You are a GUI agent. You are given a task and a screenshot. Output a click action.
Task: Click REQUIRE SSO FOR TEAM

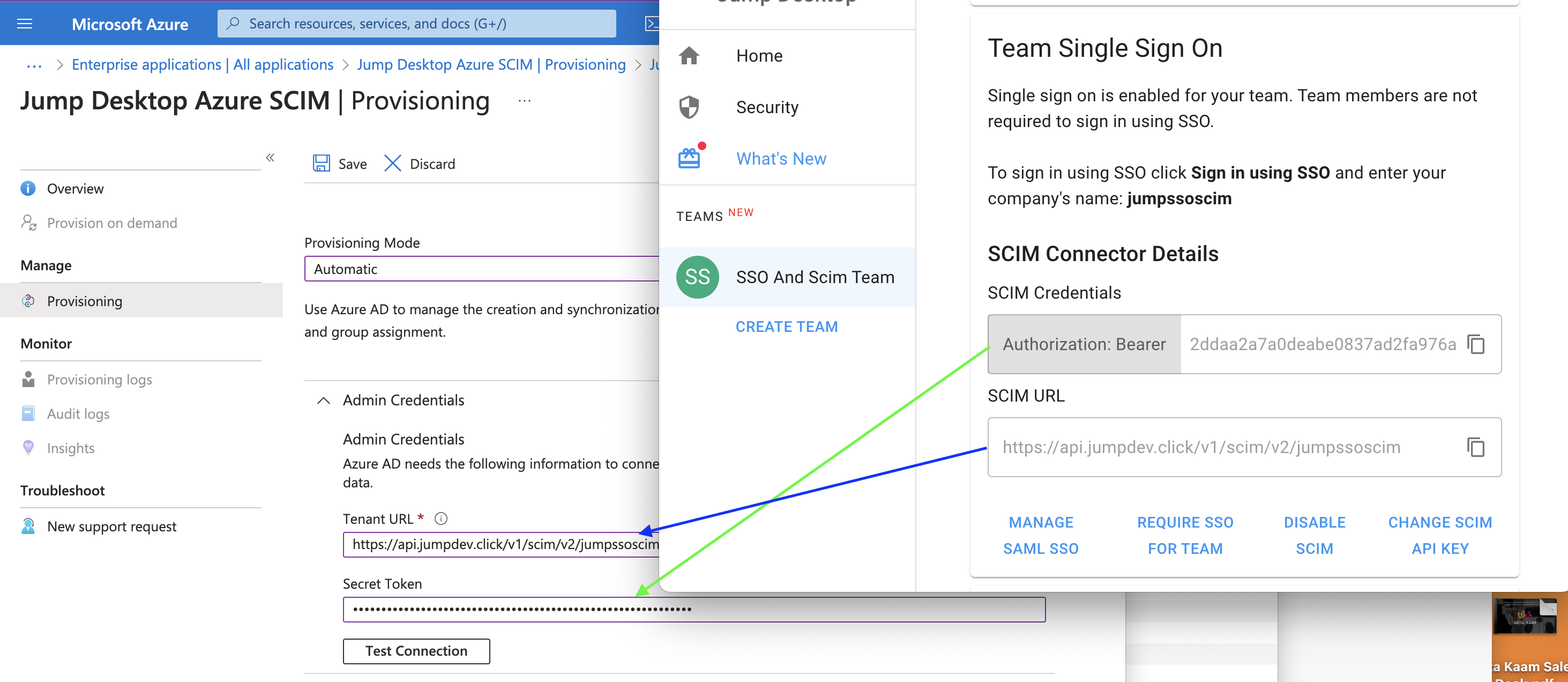[x=1185, y=535]
